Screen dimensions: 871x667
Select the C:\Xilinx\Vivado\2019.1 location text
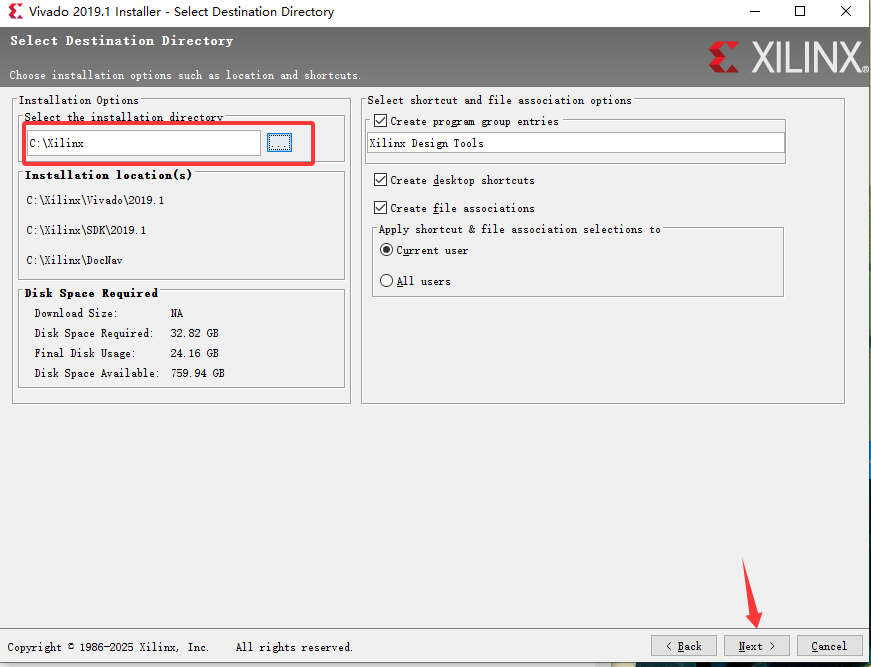click(95, 200)
